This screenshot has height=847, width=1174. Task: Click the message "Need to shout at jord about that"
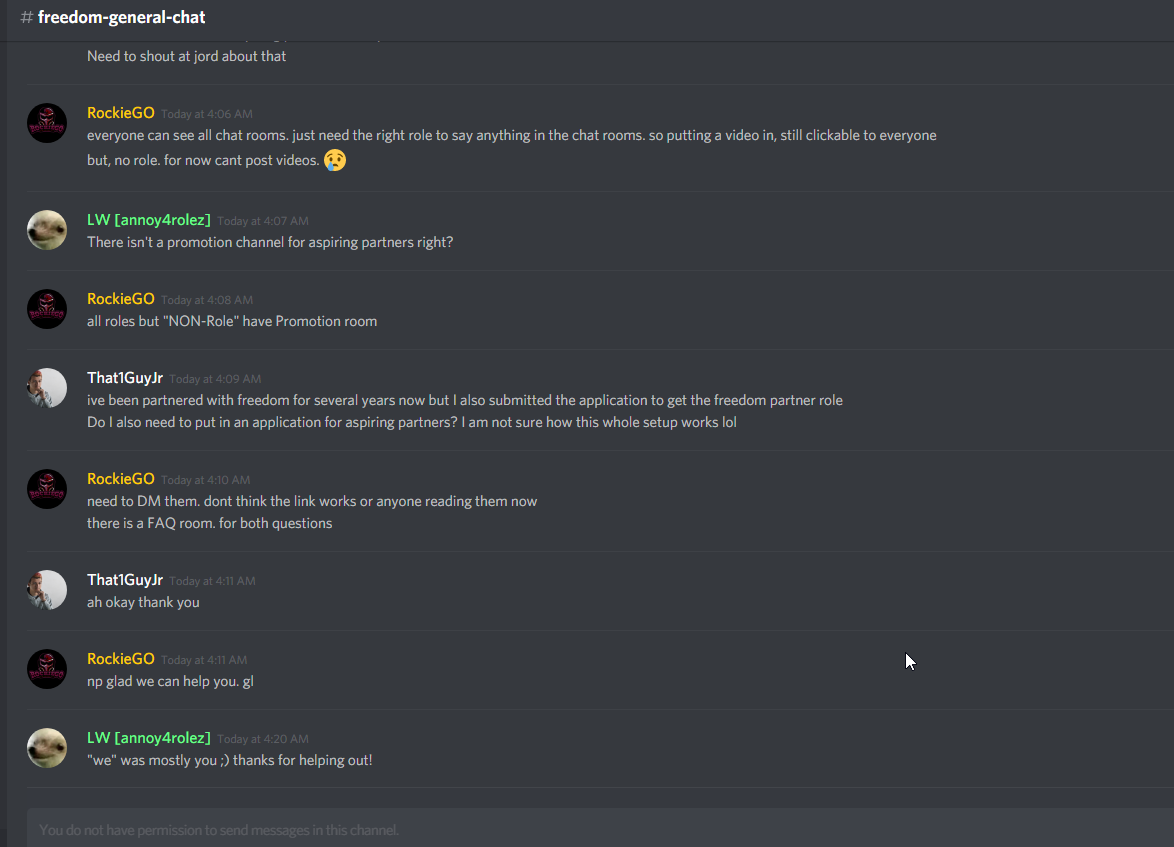point(187,56)
